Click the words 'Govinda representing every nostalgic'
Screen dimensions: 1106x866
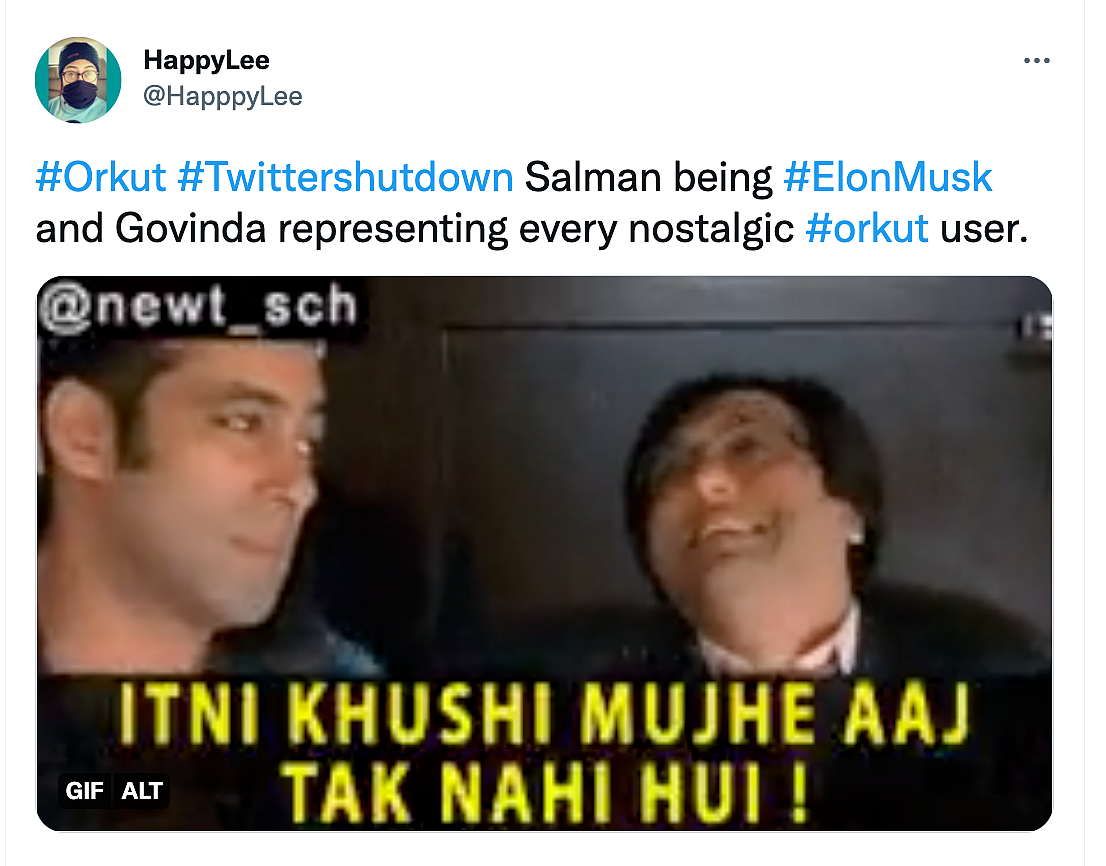[x=454, y=228]
